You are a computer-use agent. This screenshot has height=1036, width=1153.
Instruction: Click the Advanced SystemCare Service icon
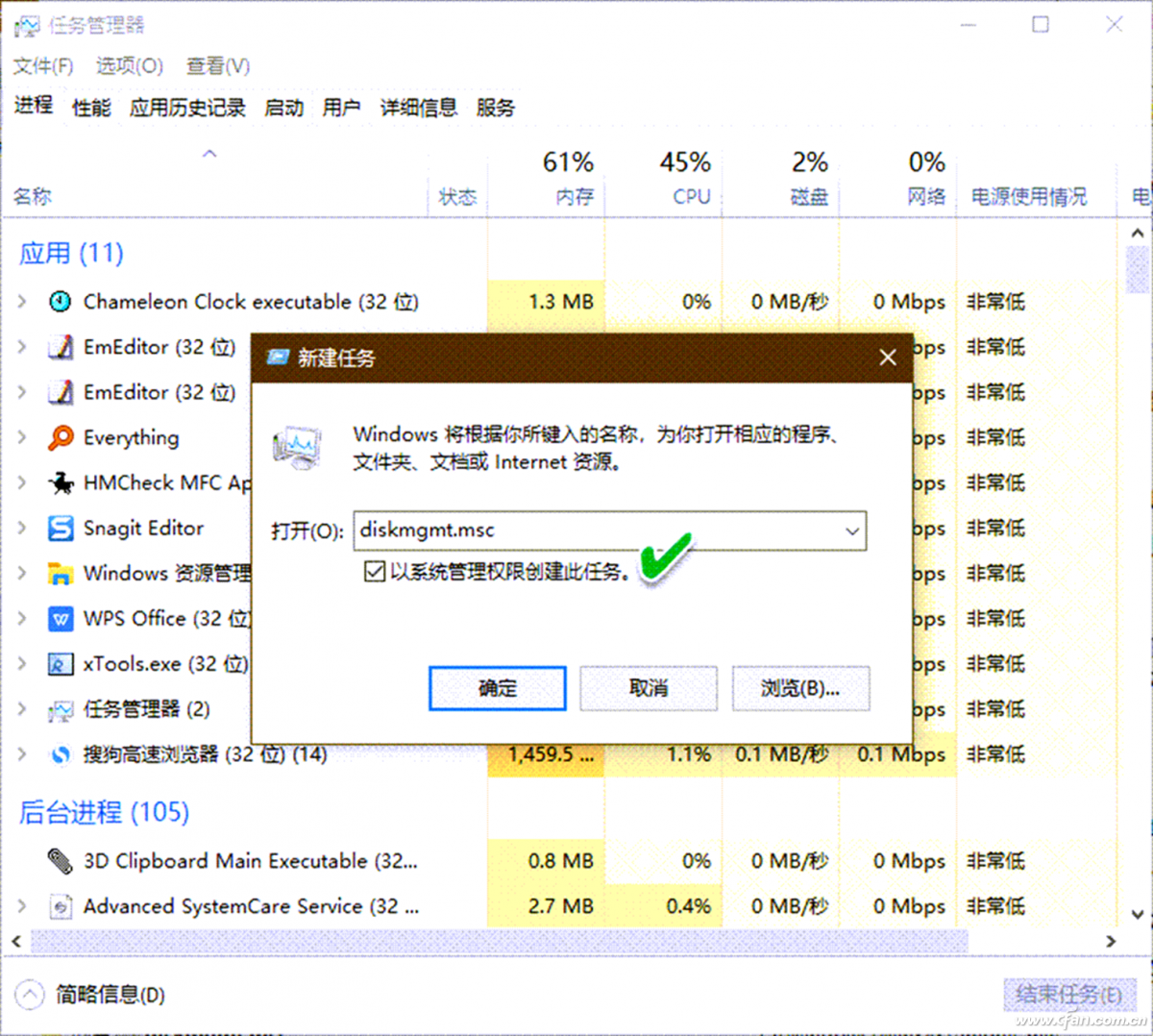[x=61, y=906]
